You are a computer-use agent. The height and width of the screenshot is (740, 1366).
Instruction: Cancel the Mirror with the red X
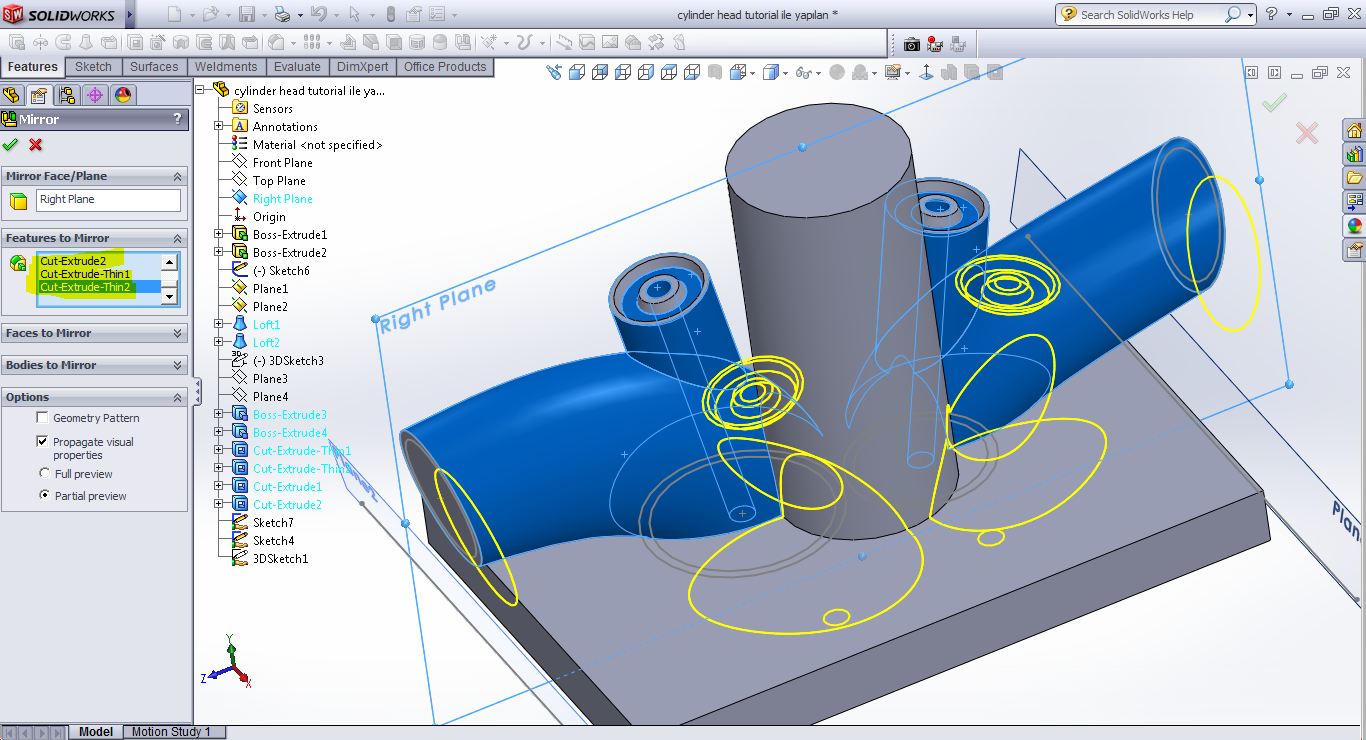pos(36,145)
